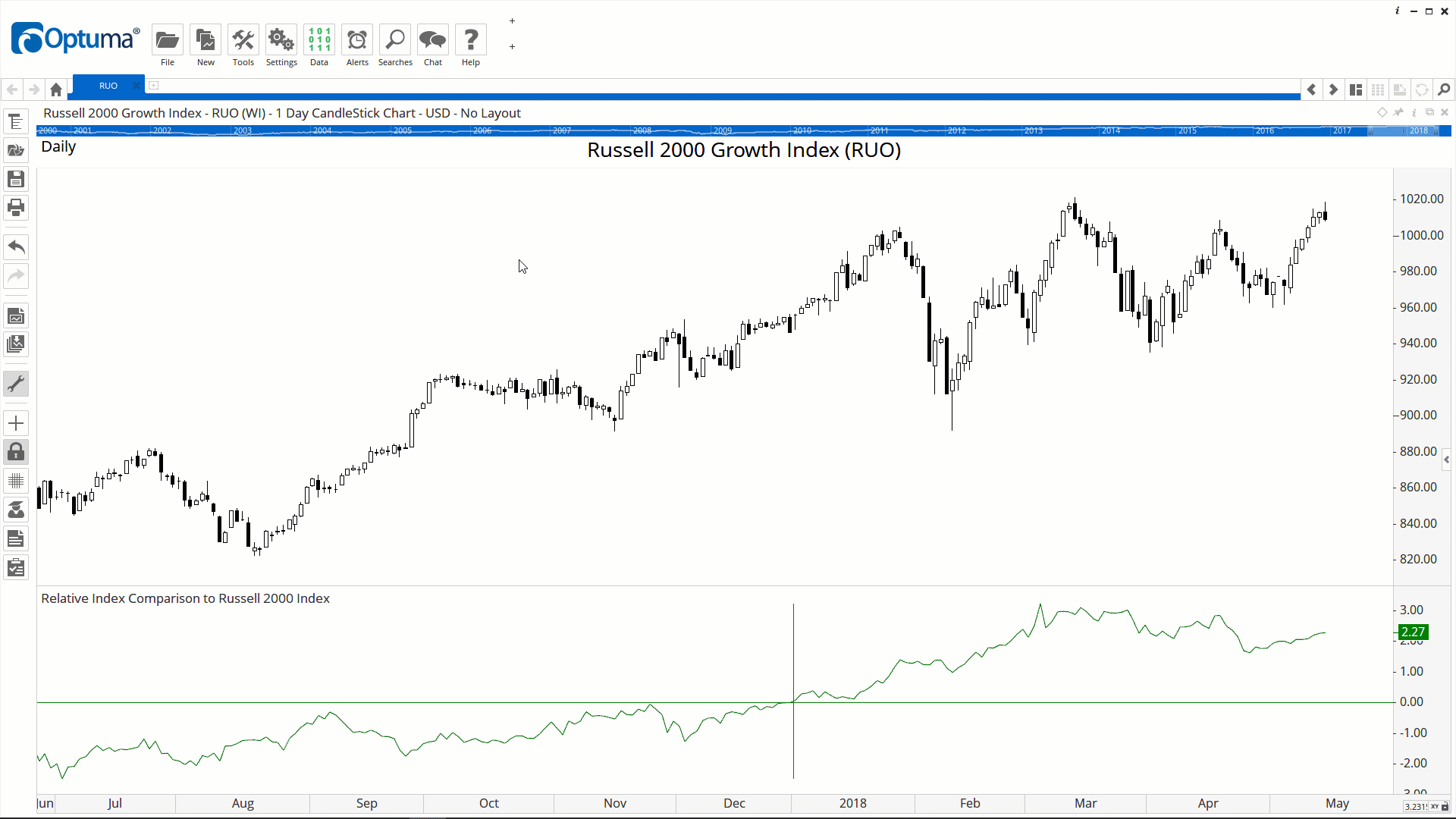The image size is (1456, 819).
Task: Toggle the padlock lock icon
Action: pyautogui.click(x=16, y=452)
